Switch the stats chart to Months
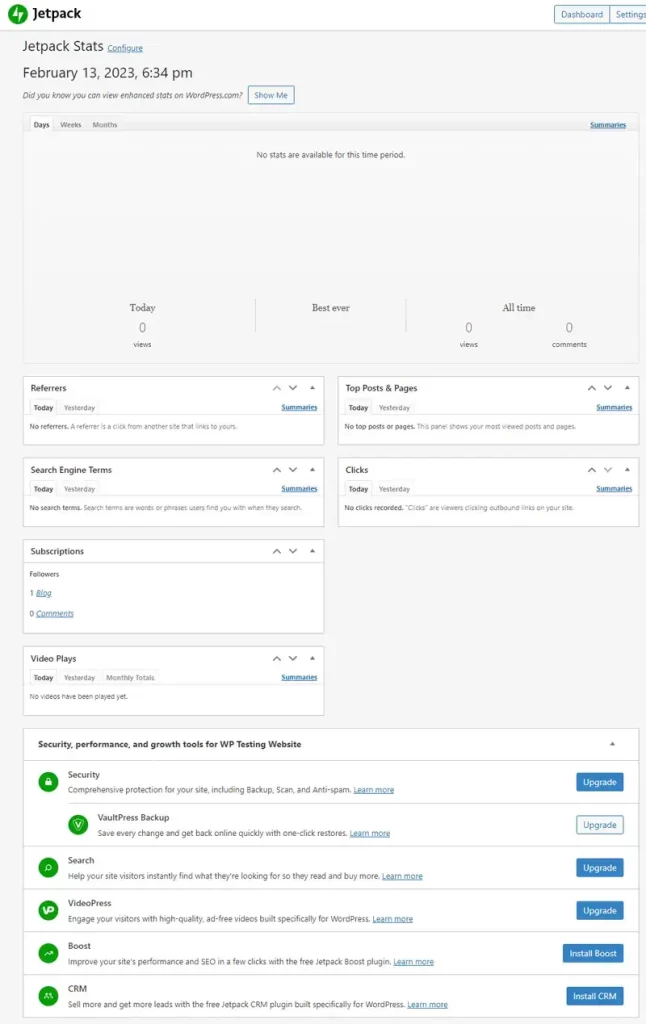This screenshot has width=646, height=1024. (x=105, y=125)
